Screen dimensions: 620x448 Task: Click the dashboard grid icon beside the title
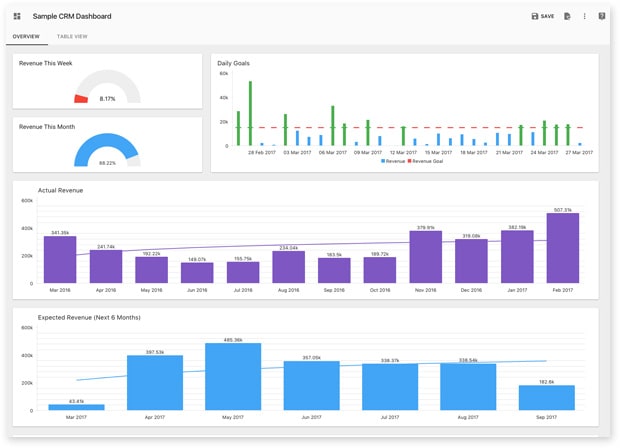click(x=17, y=16)
